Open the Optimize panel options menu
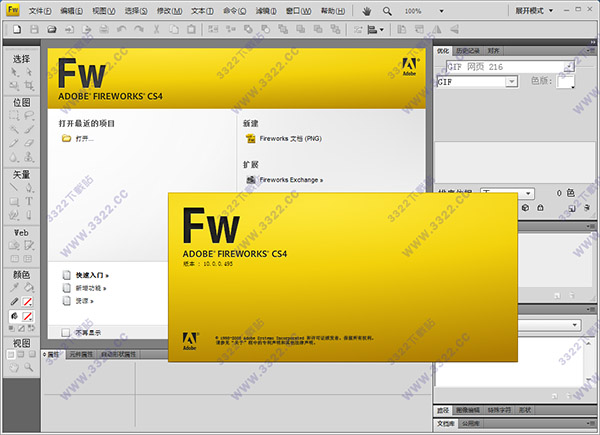 click(x=591, y=51)
